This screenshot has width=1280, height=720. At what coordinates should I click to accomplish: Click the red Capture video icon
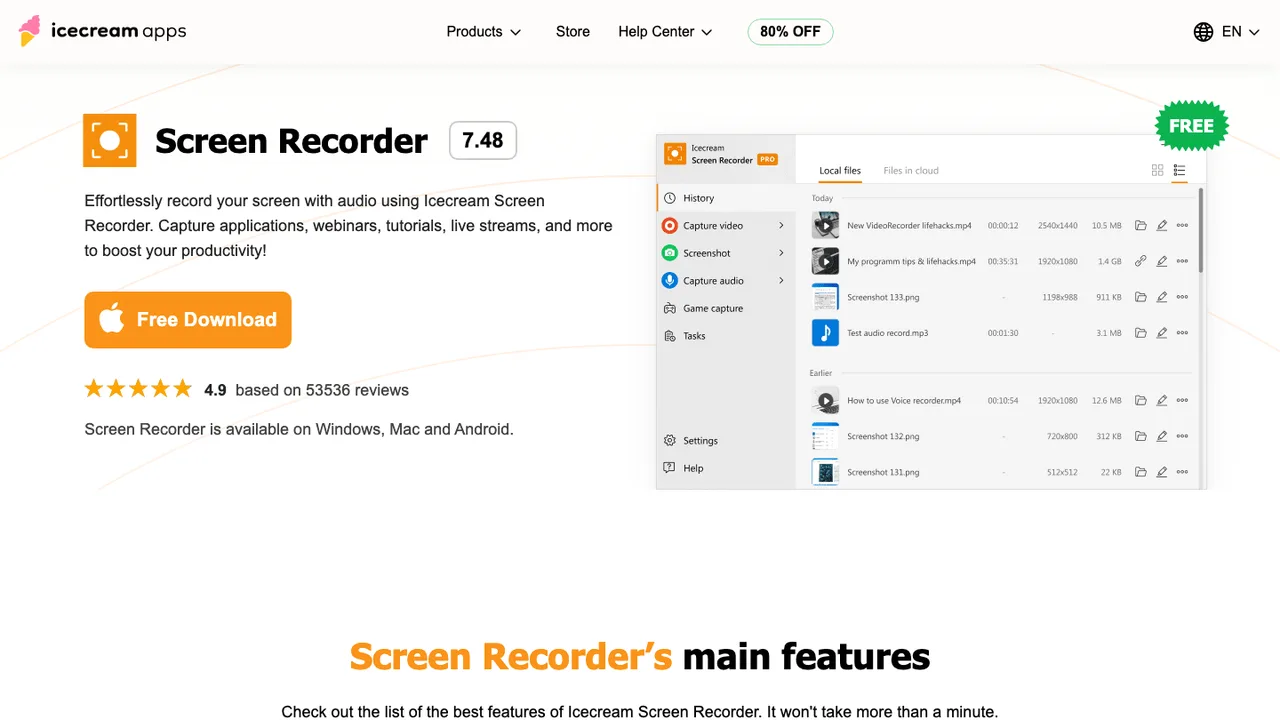(x=670, y=226)
